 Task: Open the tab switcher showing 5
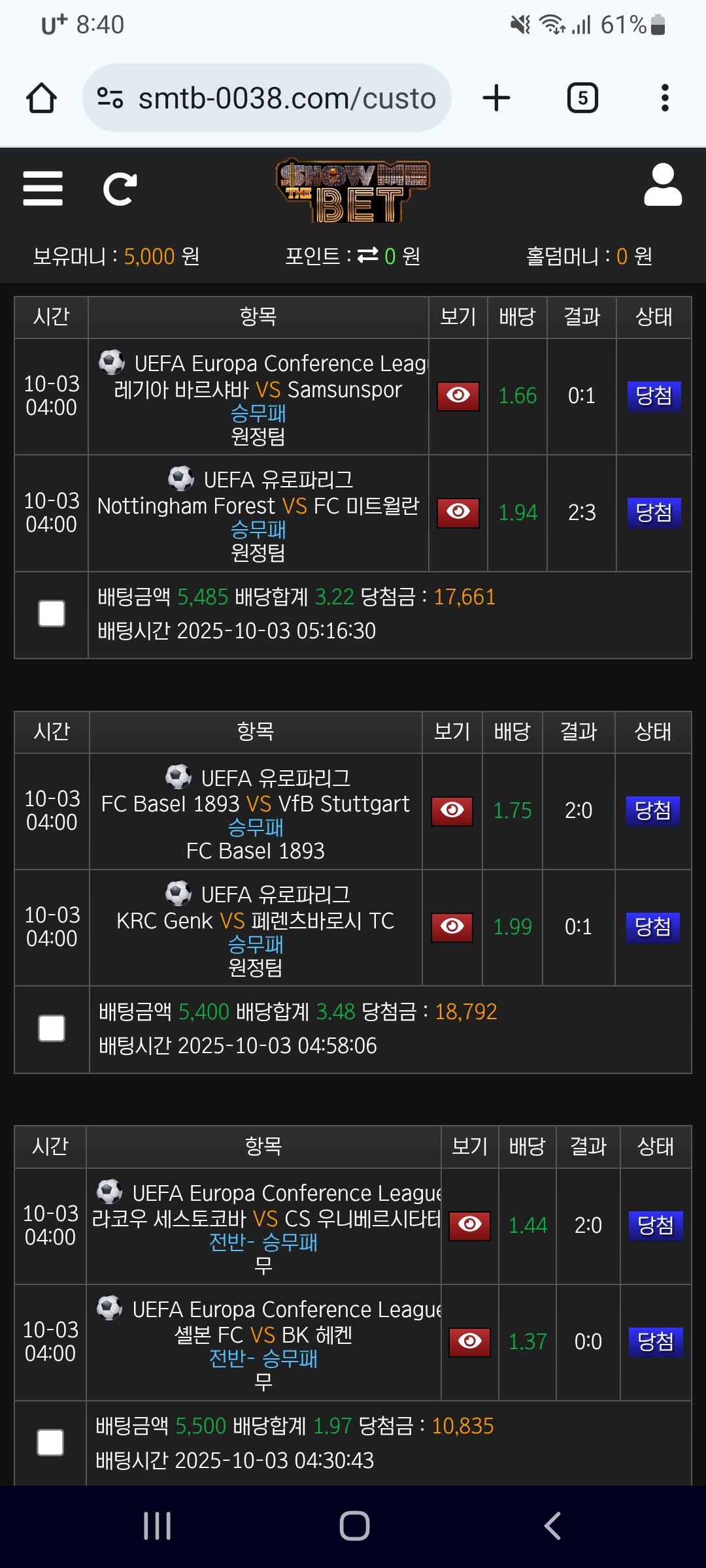tap(582, 98)
